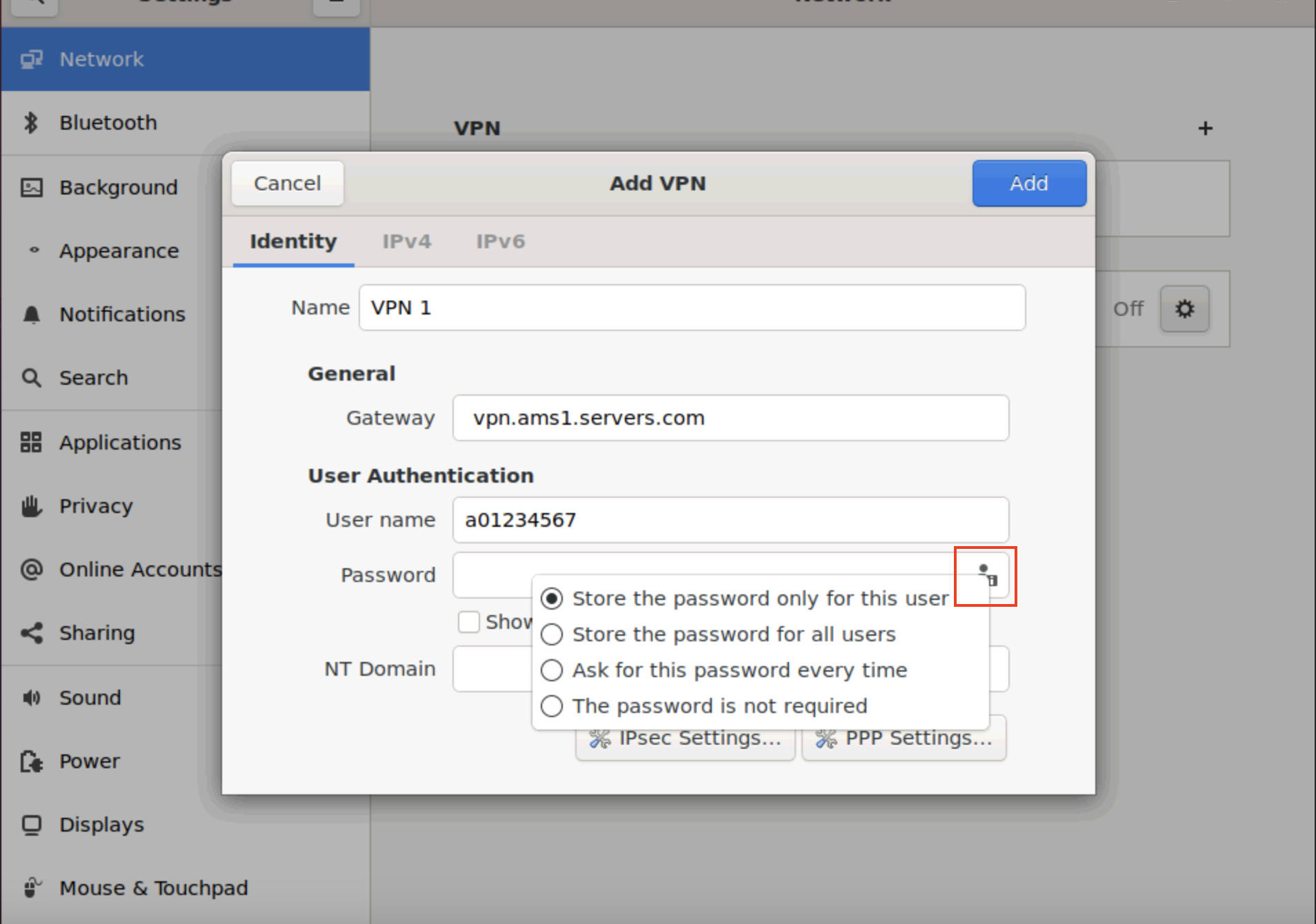Switch to the Identity tab
The height and width of the screenshot is (924, 1316).
tap(293, 241)
